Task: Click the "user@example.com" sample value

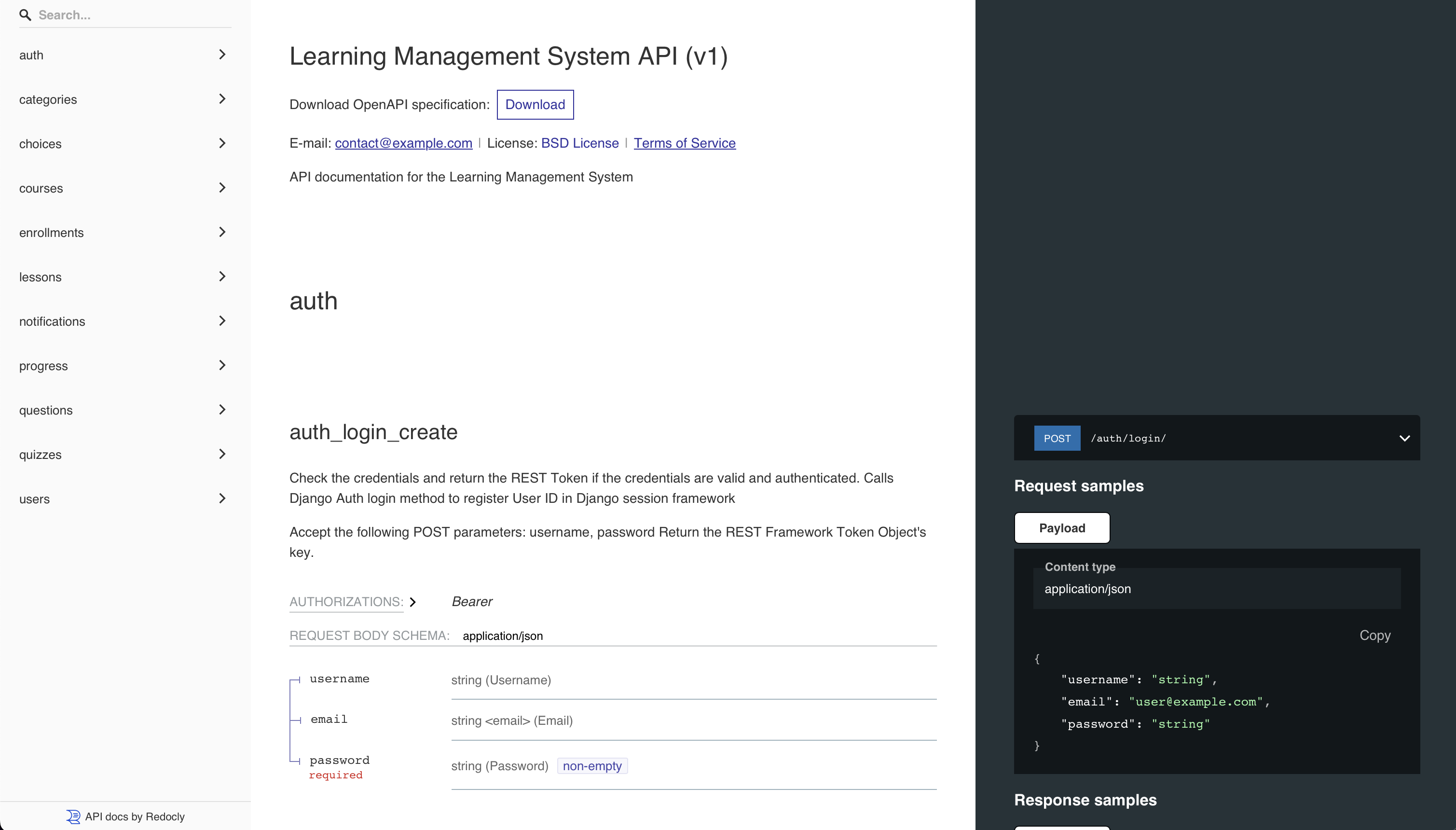Action: coord(1195,702)
